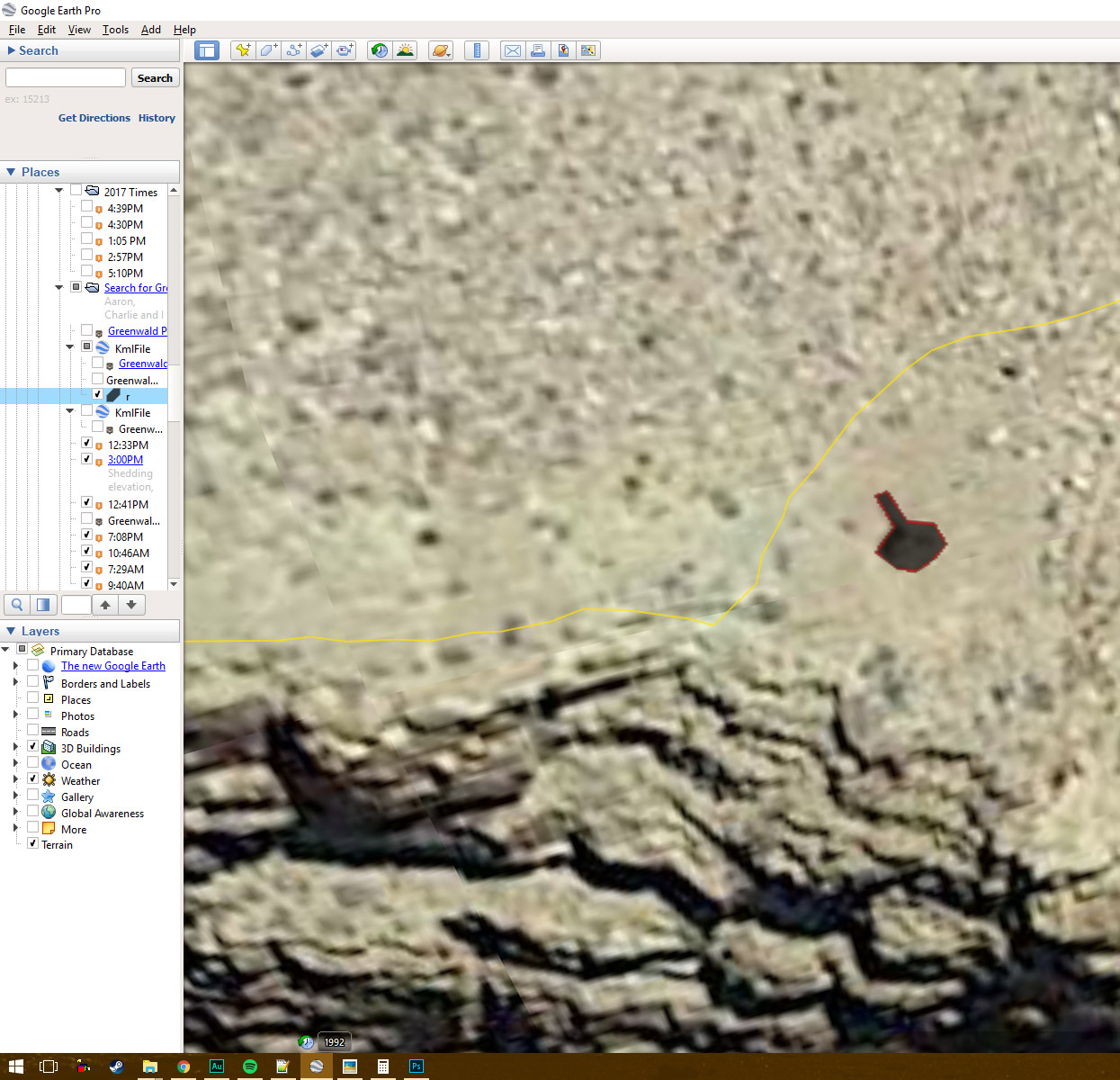The height and width of the screenshot is (1080, 1120).
Task: Click Get Directions link
Action: click(x=94, y=118)
